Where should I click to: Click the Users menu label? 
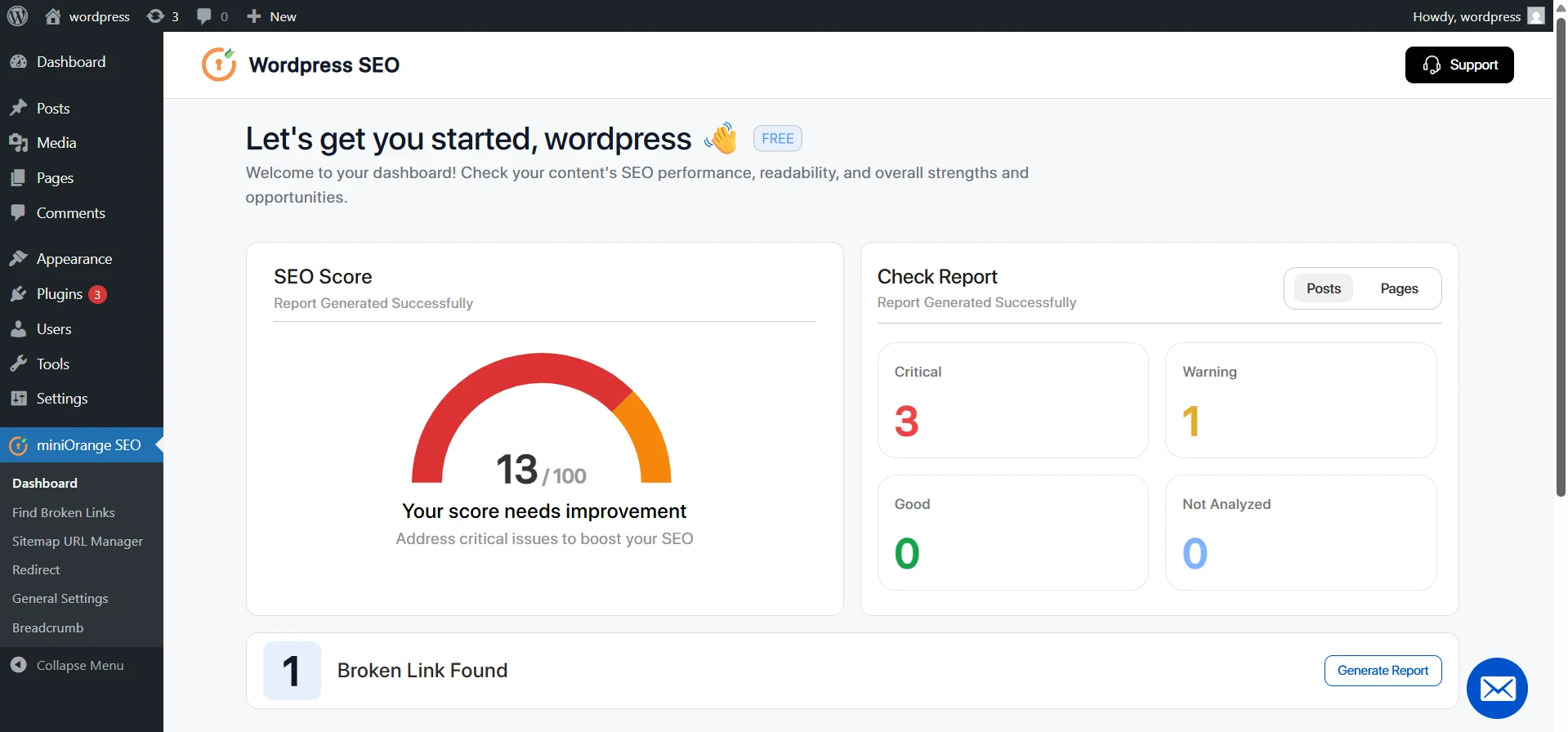coord(54,329)
